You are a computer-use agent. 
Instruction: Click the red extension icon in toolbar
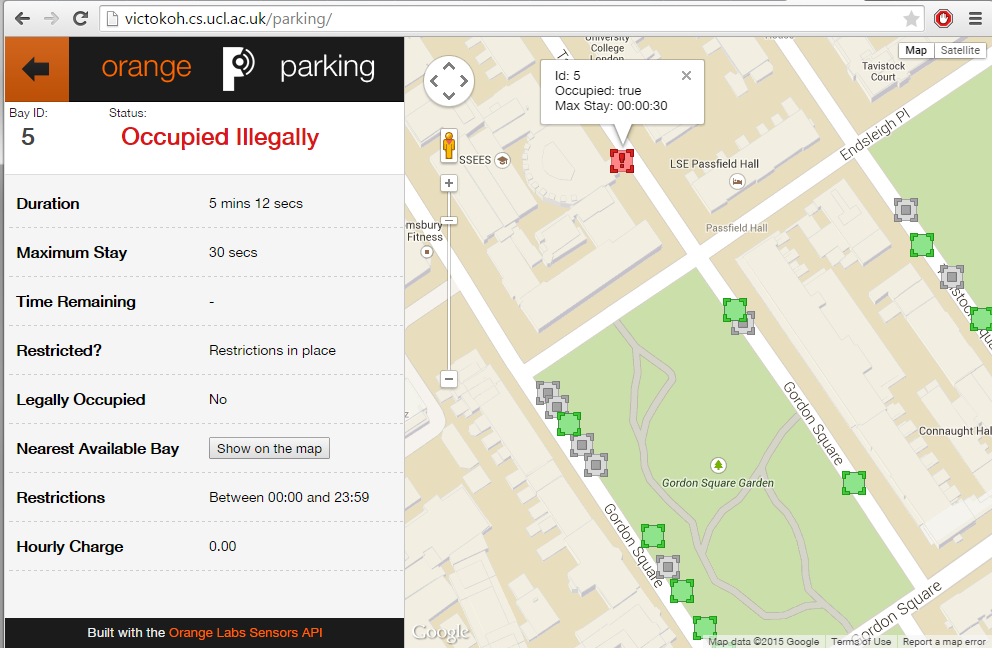pyautogui.click(x=943, y=19)
